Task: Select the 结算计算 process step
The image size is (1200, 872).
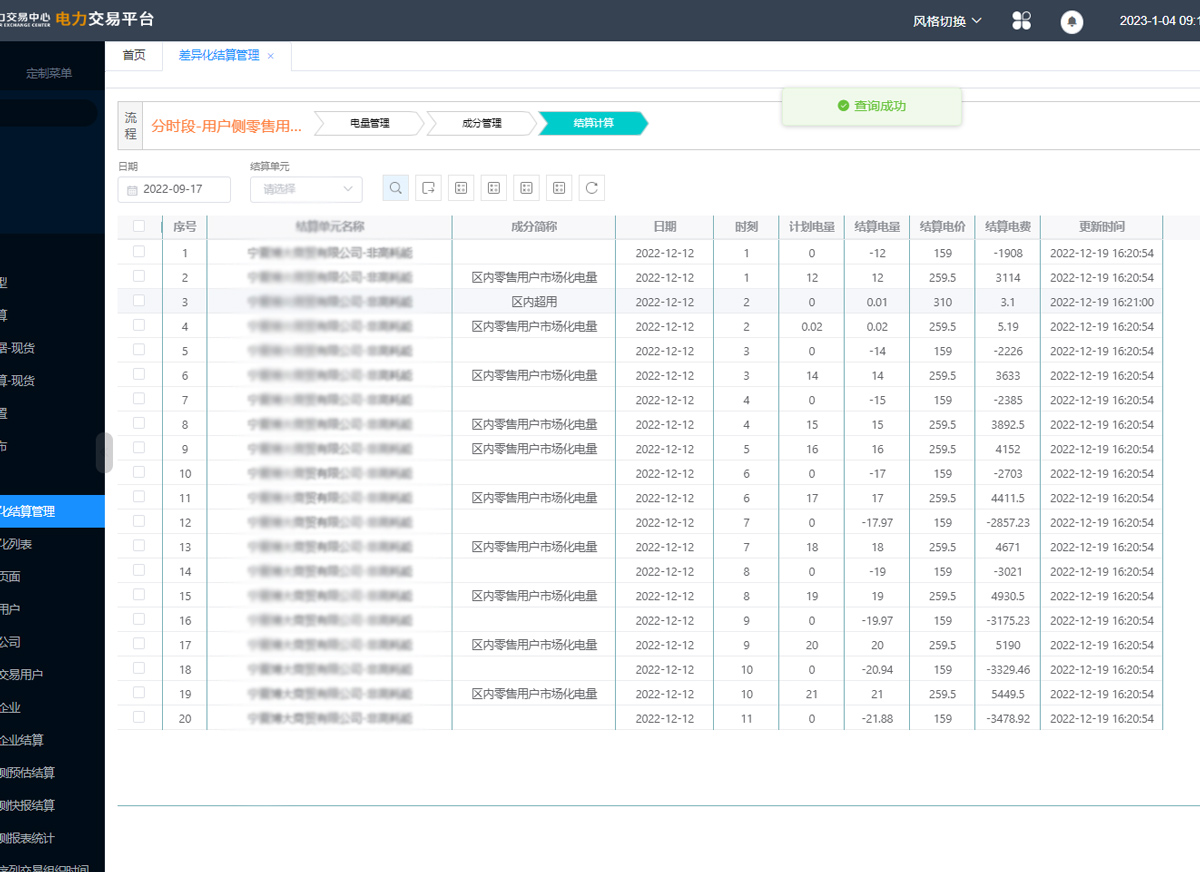Action: [593, 123]
